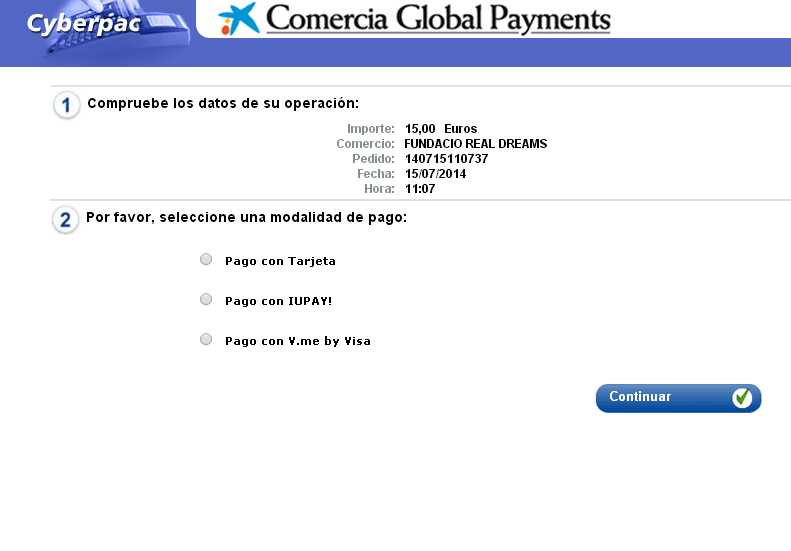
Task: Click order number '140715110737'
Action: coord(446,159)
